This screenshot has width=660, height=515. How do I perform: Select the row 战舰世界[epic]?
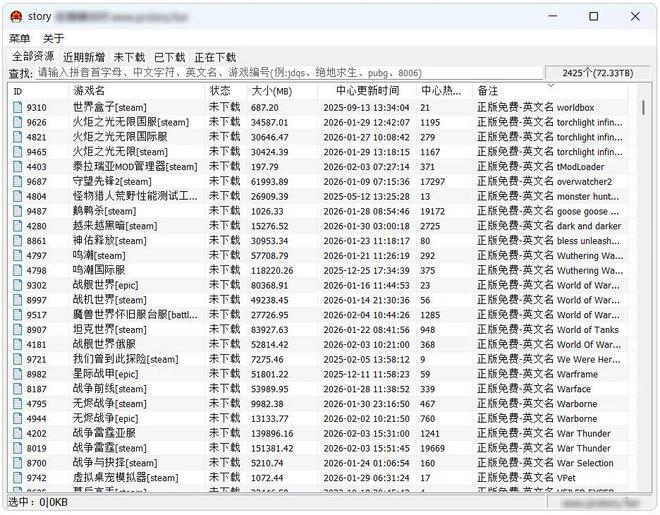point(320,285)
